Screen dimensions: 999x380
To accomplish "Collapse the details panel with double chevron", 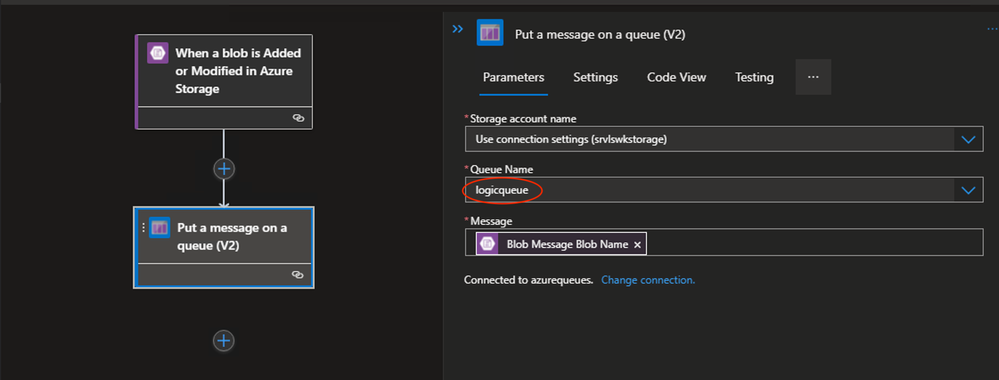I will 457,29.
